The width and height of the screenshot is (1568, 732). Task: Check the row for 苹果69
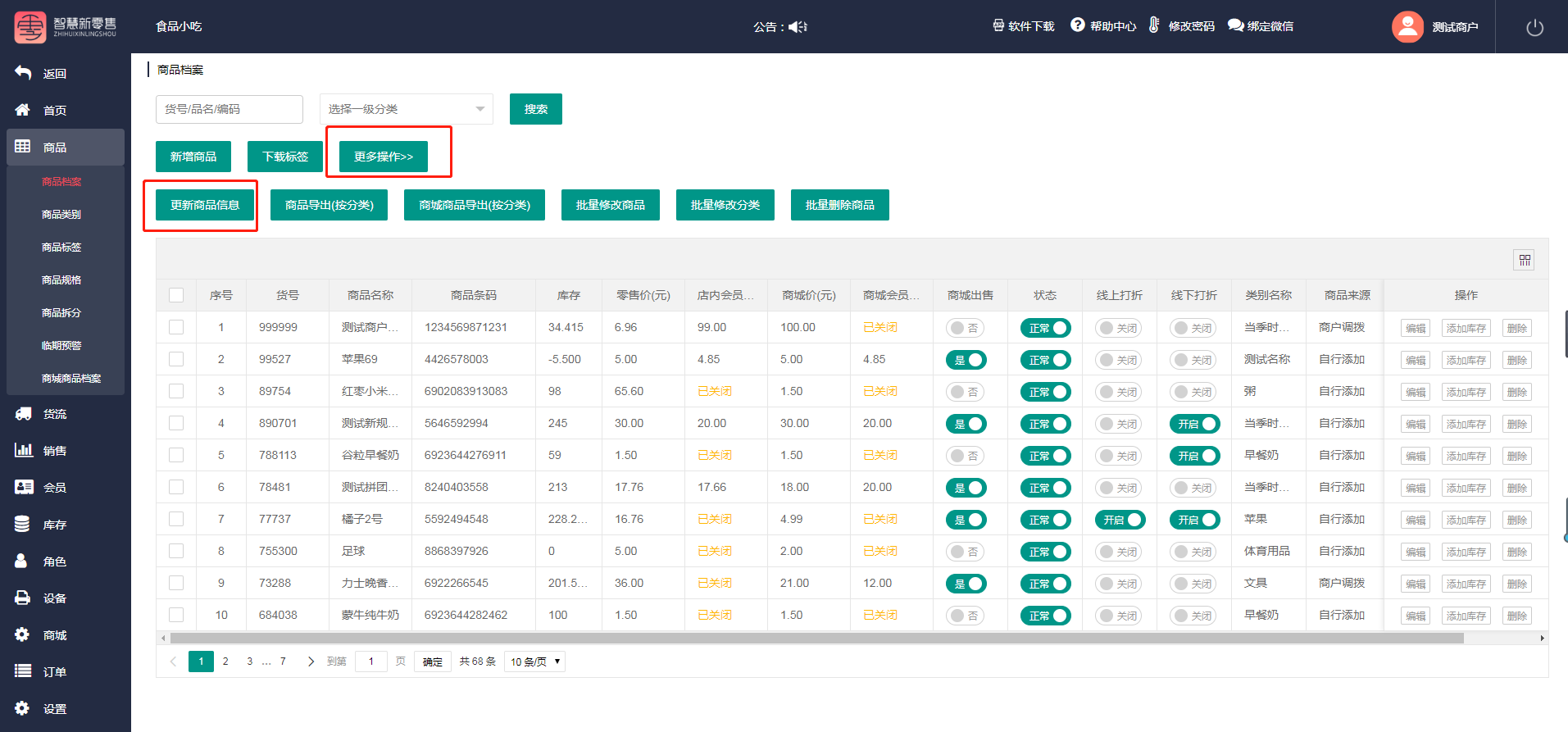coord(176,359)
